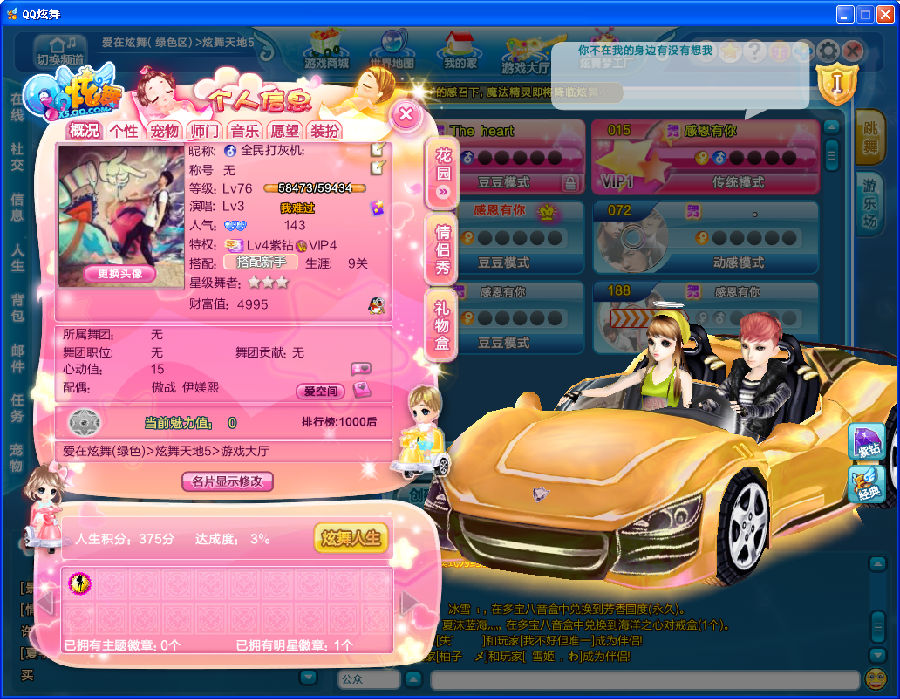The height and width of the screenshot is (699, 900).
Task: Select the 游乐场 playground tab on right edge
Action: (x=870, y=203)
